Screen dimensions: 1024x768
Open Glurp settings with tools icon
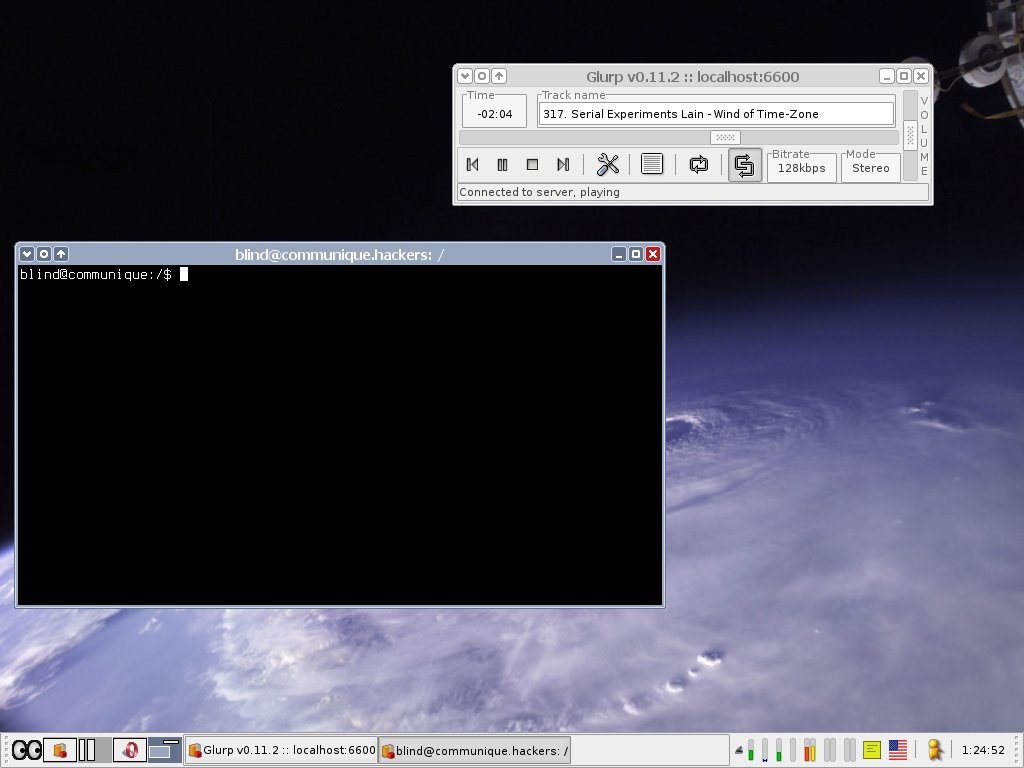pyautogui.click(x=607, y=165)
